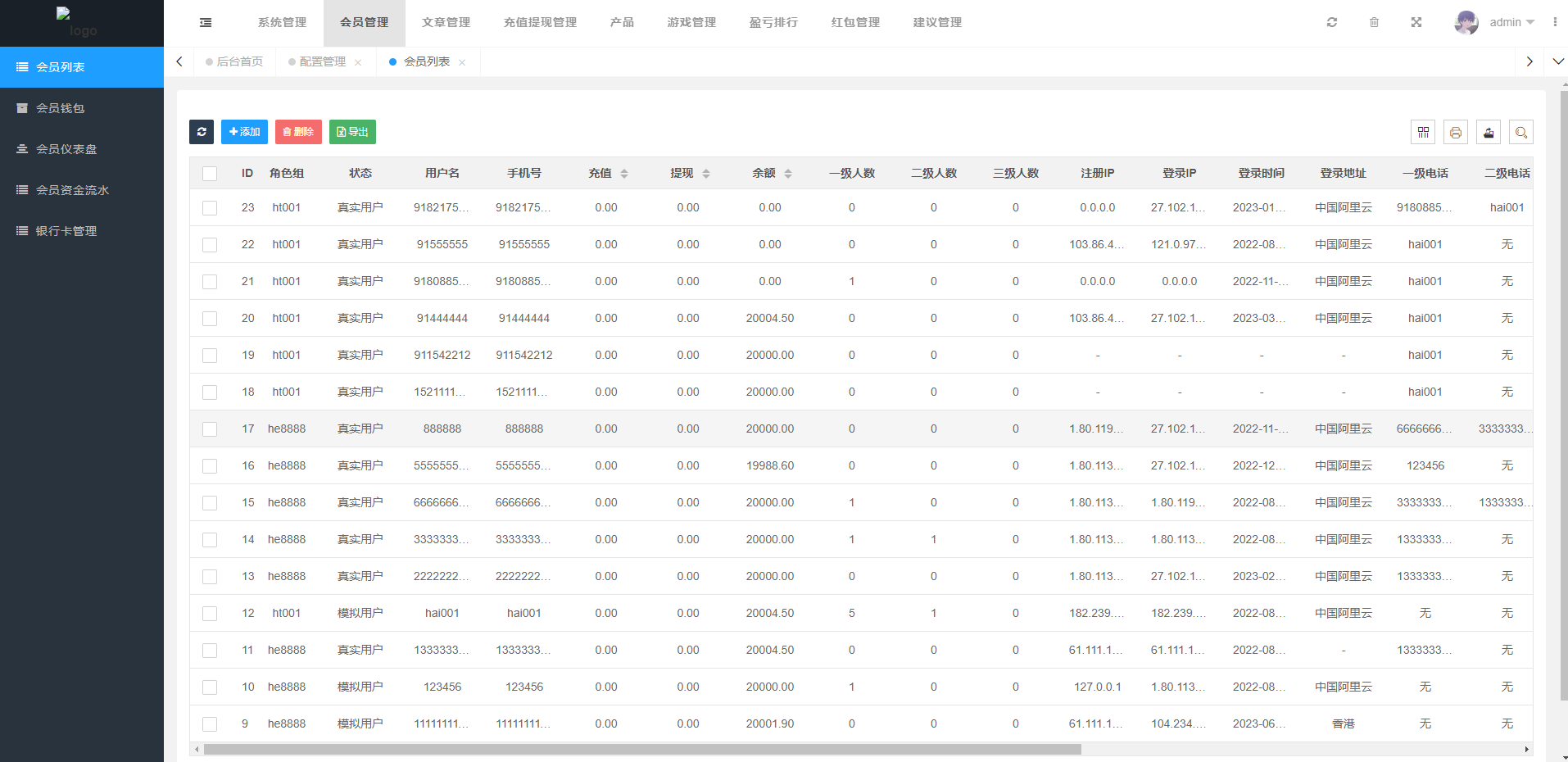Click the print icon above table
Viewport: 1568px width, 762px height.
[x=1456, y=132]
